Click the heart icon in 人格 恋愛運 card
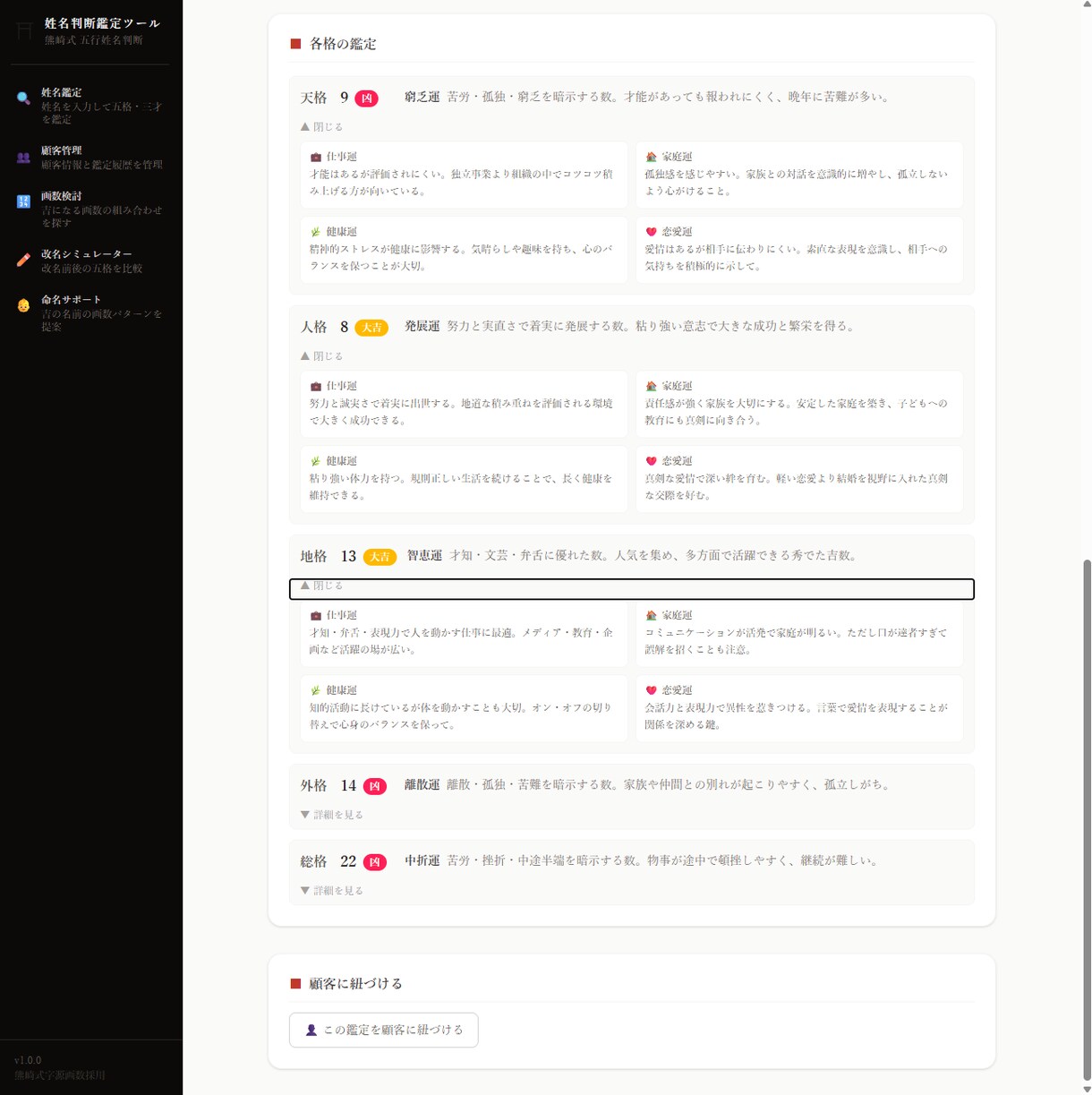 click(651, 461)
